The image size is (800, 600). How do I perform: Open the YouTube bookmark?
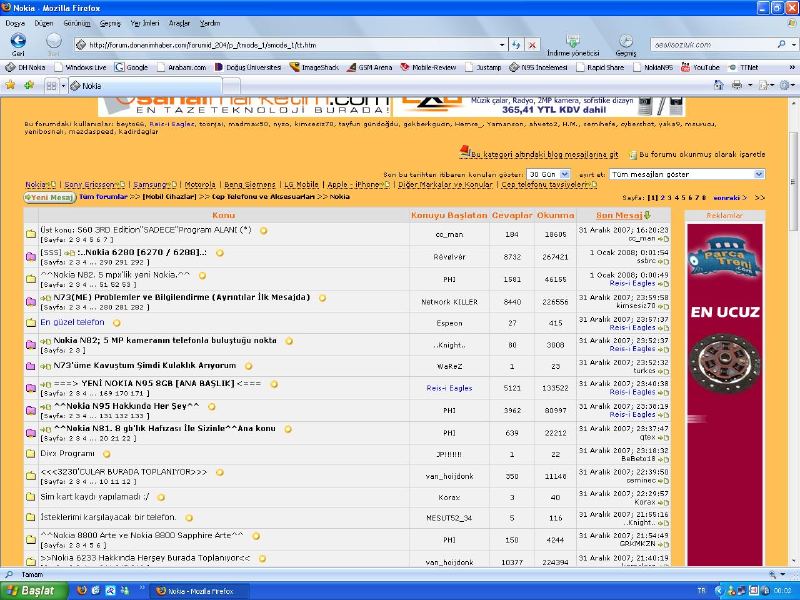click(701, 67)
